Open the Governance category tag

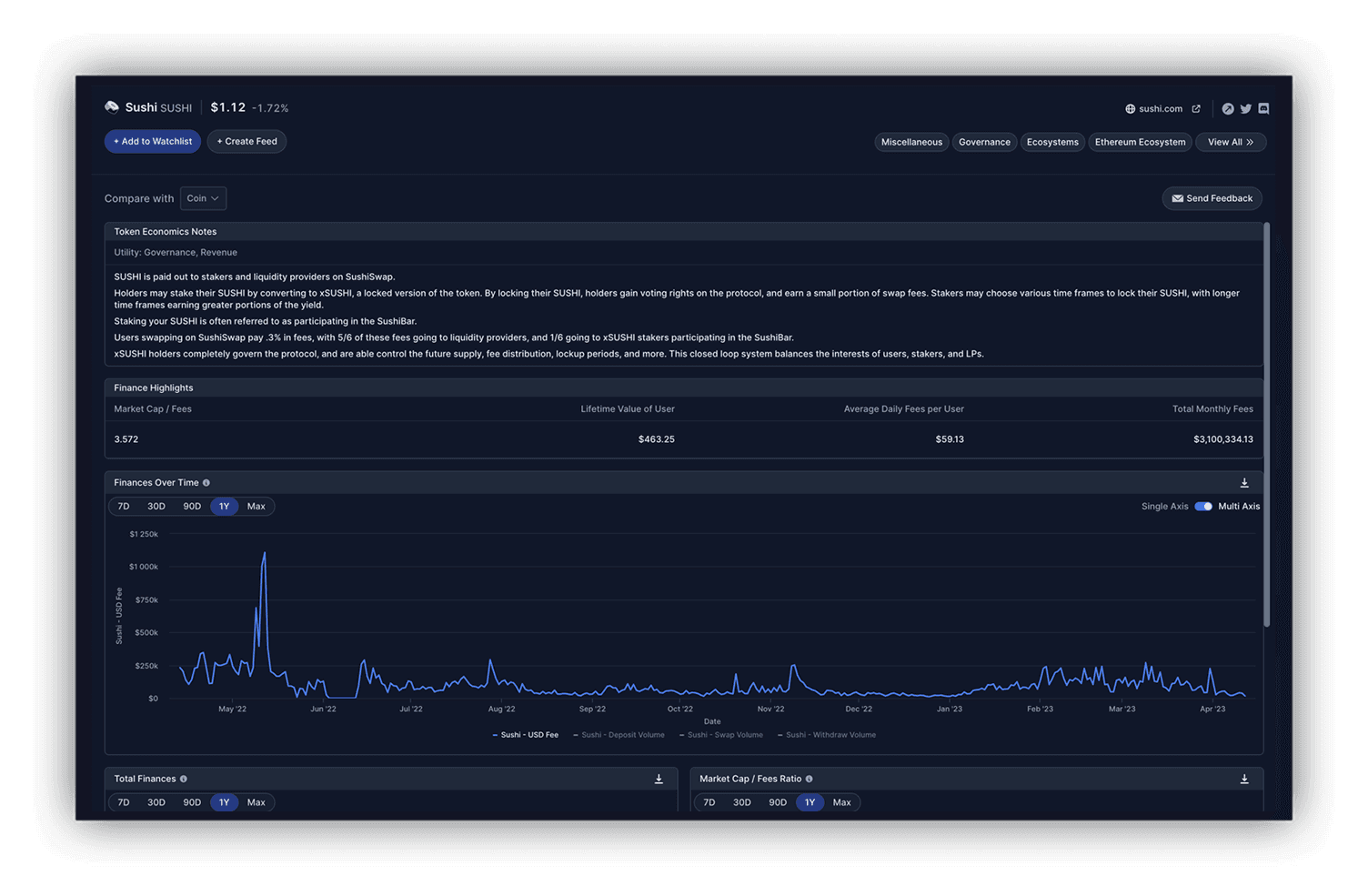[984, 142]
